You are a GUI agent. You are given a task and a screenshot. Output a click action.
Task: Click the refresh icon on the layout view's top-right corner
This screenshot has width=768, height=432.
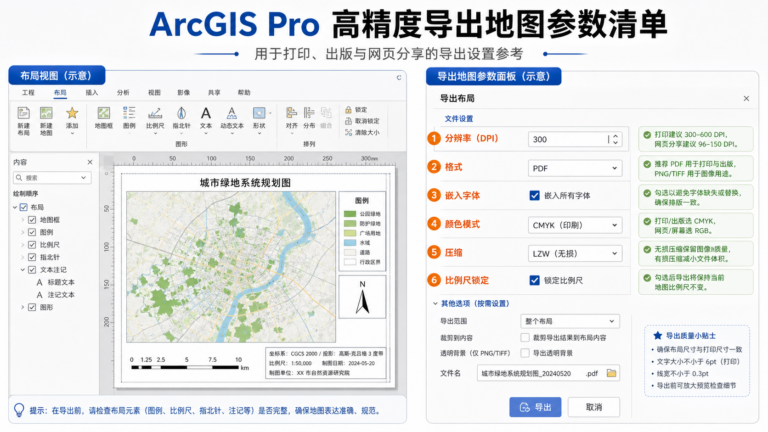[399, 77]
